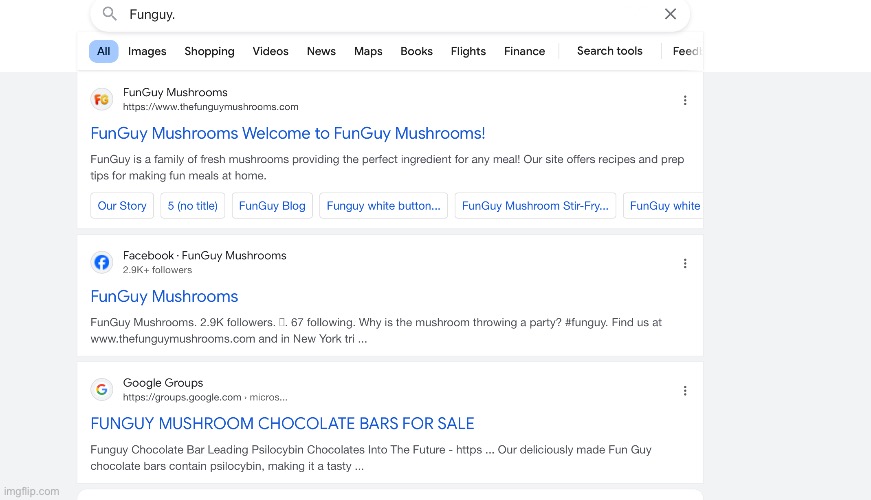Open FunGuy Mushrooms Welcome result title

point(288,133)
